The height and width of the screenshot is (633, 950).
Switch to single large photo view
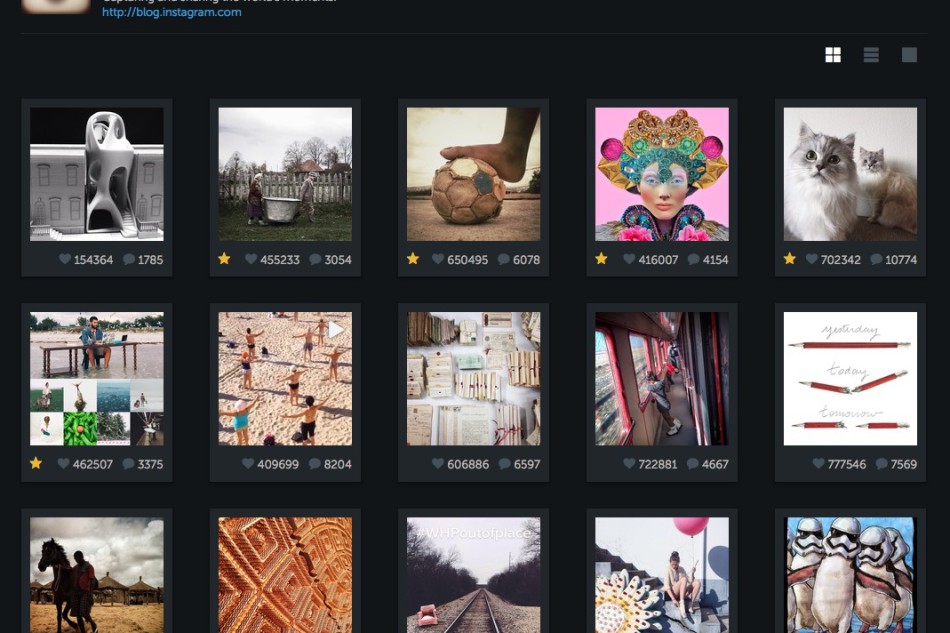pos(909,55)
